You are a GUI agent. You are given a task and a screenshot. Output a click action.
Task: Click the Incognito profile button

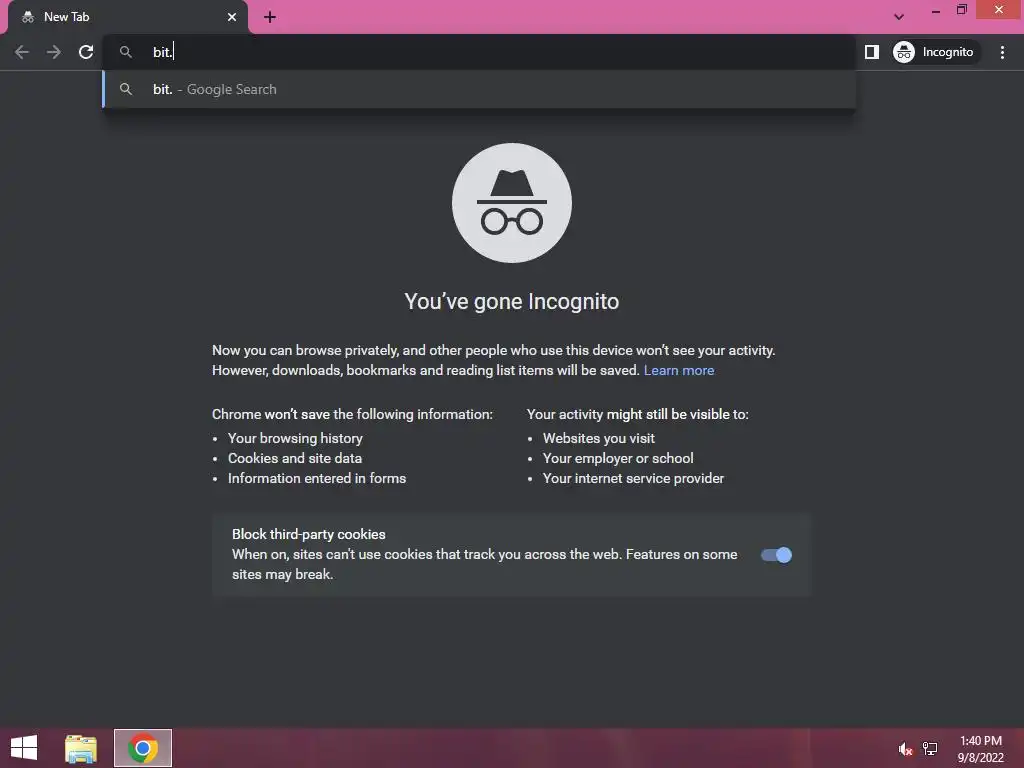(x=934, y=52)
